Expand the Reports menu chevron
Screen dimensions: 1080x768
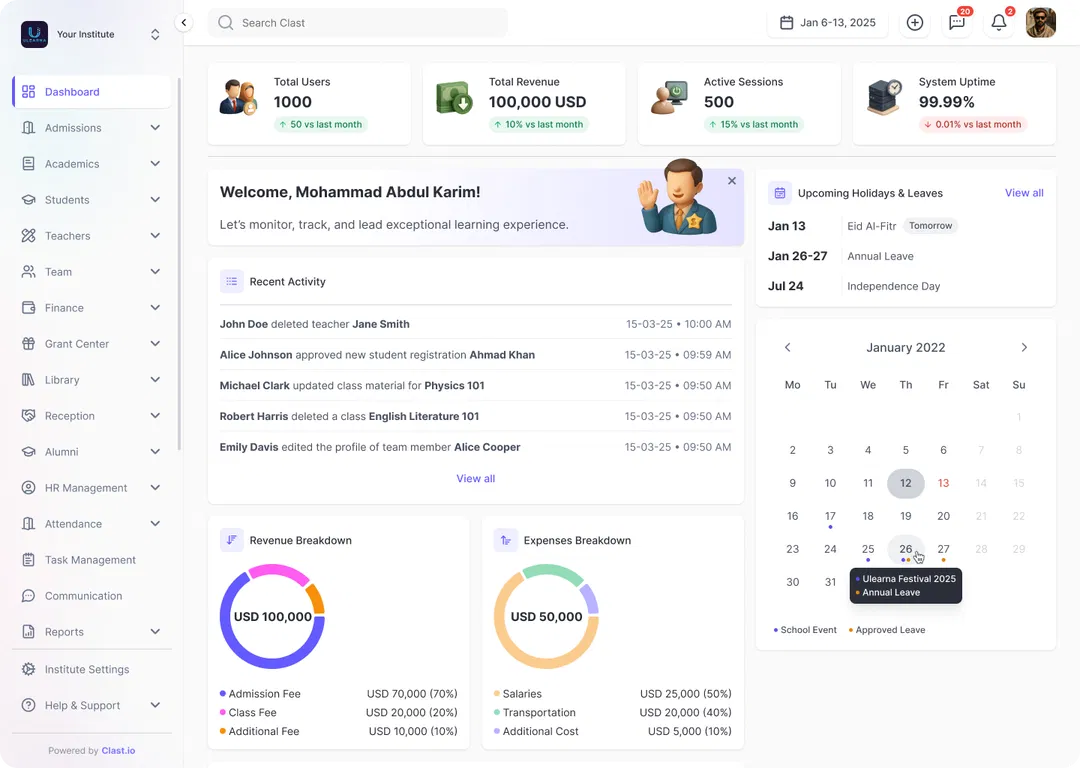pos(155,632)
